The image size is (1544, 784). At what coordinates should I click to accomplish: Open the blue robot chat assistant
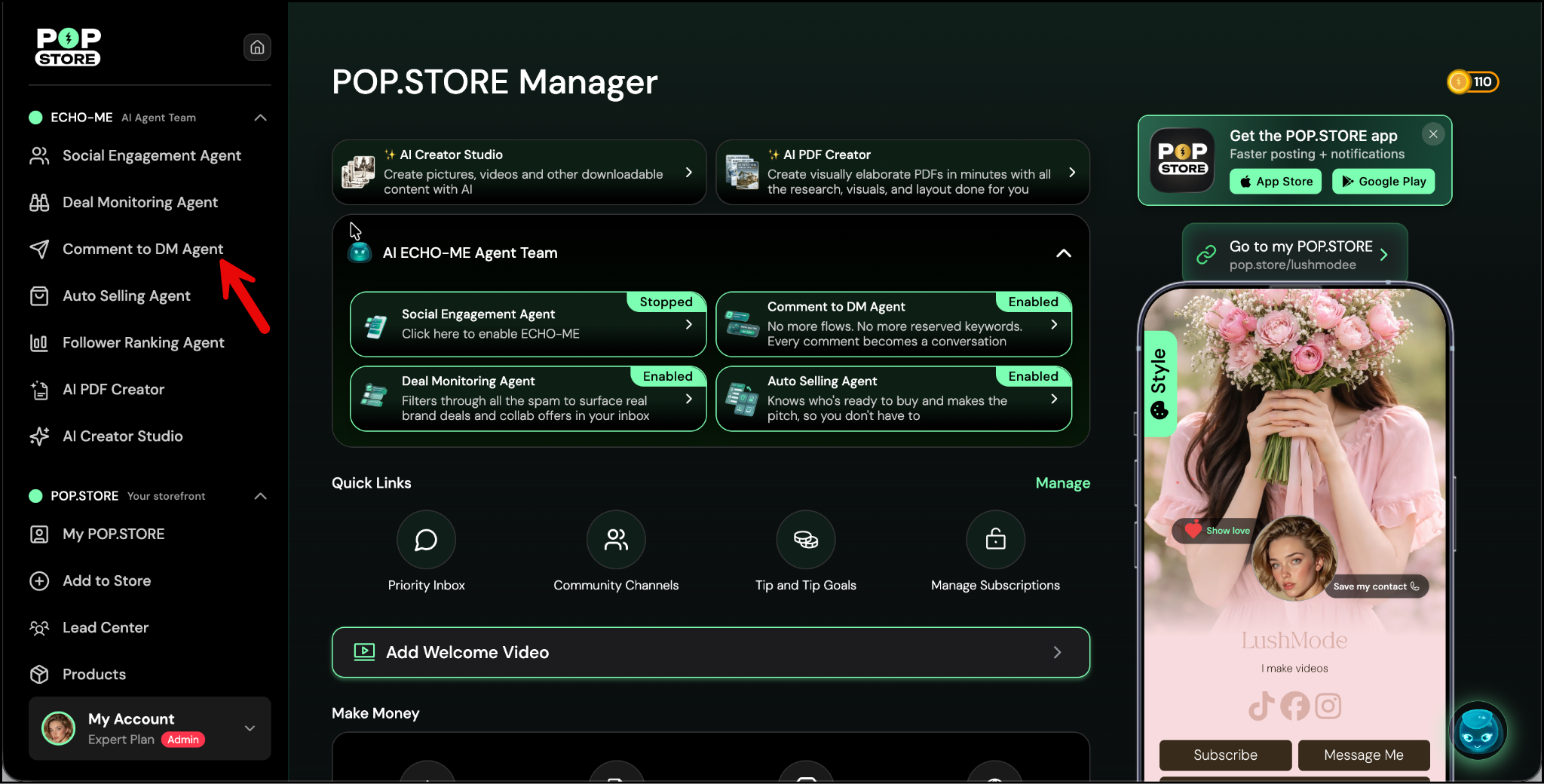(x=1478, y=730)
